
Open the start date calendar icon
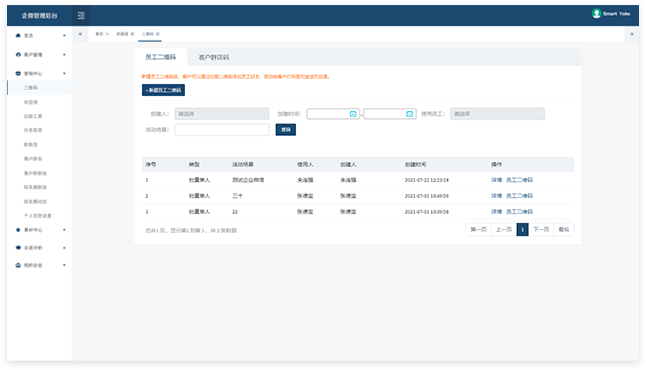(x=353, y=114)
